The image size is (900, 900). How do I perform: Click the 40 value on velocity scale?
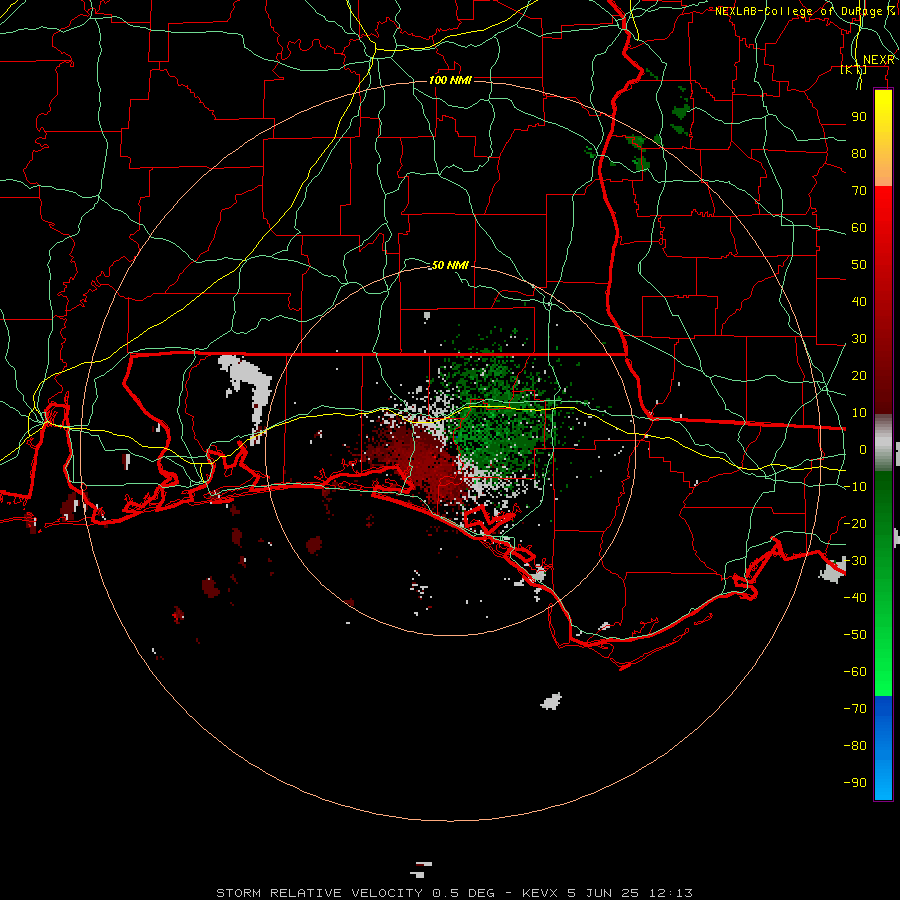[859, 302]
